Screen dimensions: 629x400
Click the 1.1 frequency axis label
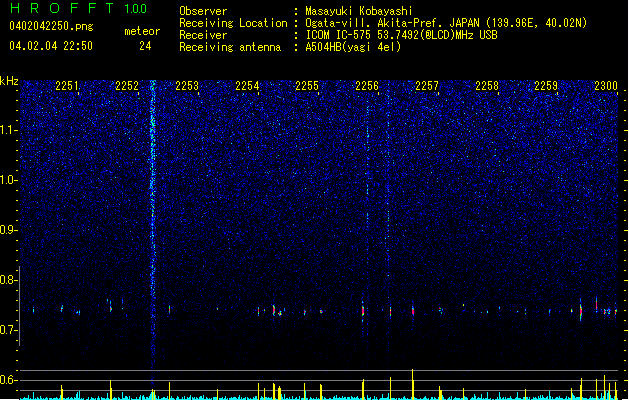tap(8, 130)
